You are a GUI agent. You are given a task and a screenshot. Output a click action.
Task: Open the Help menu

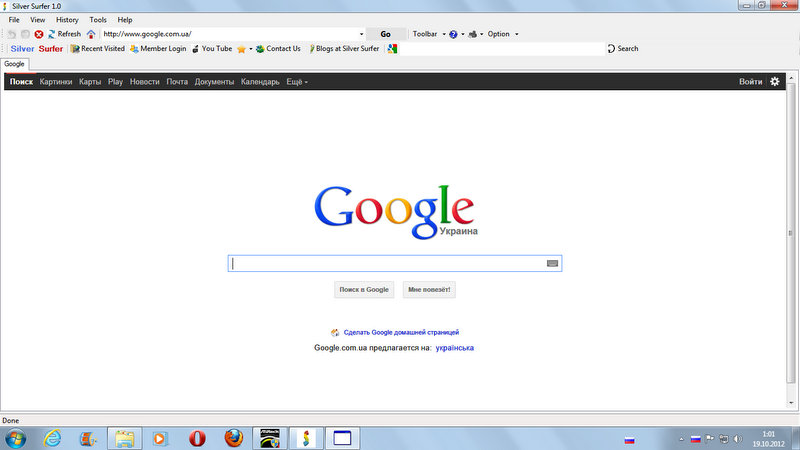125,20
